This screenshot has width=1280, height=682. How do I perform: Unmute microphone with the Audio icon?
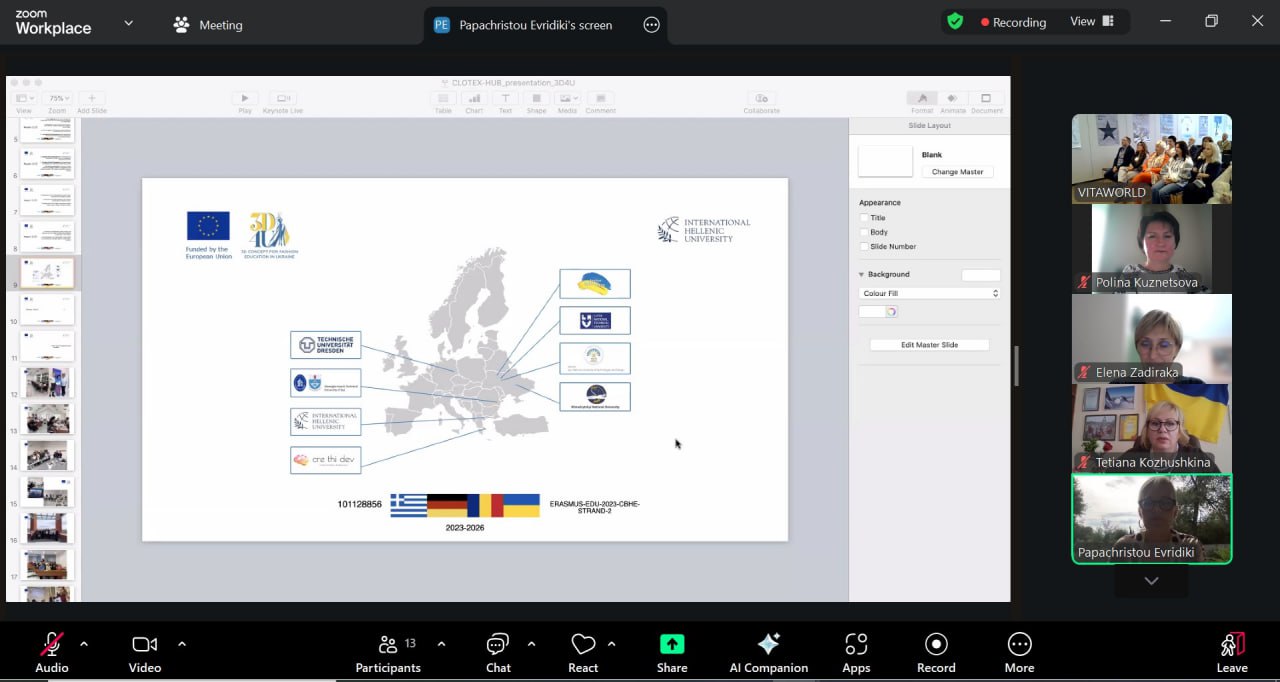tap(51, 645)
